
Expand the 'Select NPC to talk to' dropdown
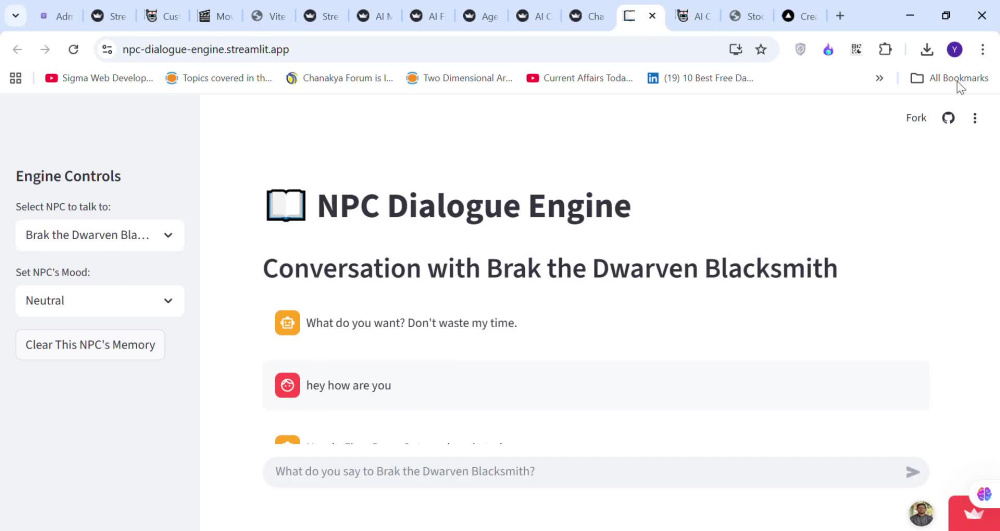(x=100, y=235)
